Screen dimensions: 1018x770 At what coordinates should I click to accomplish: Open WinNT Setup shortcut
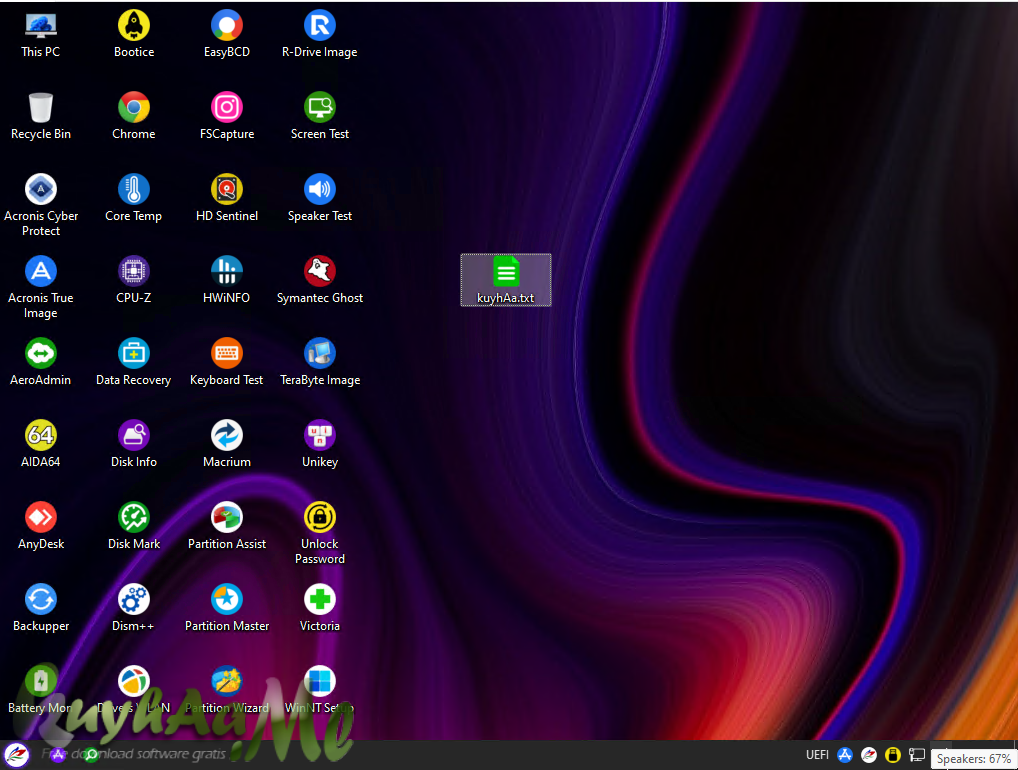319,691
